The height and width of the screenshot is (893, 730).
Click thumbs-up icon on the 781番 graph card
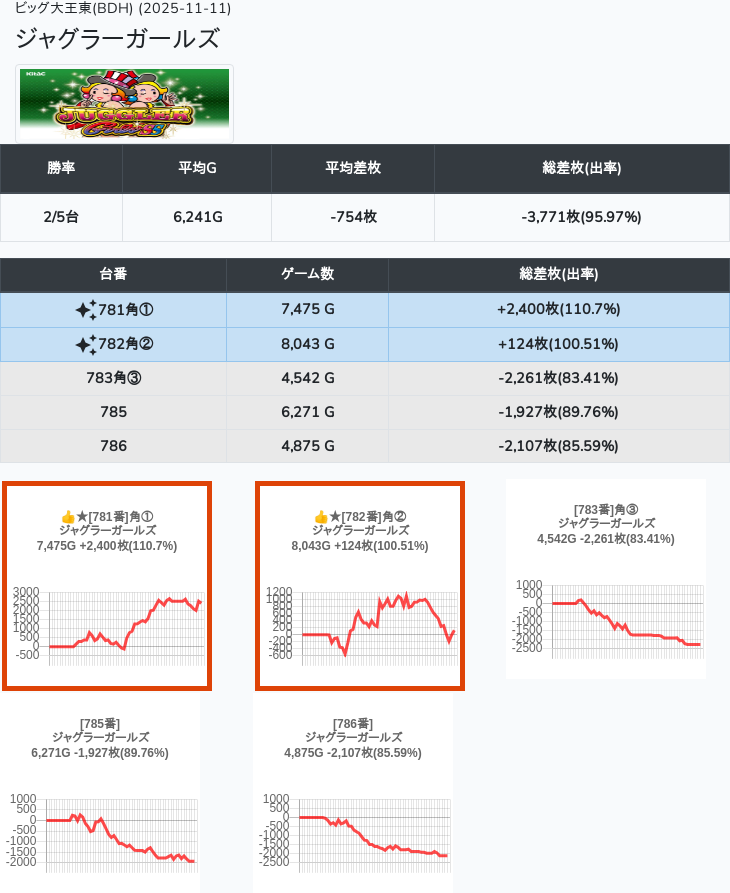coord(67,517)
